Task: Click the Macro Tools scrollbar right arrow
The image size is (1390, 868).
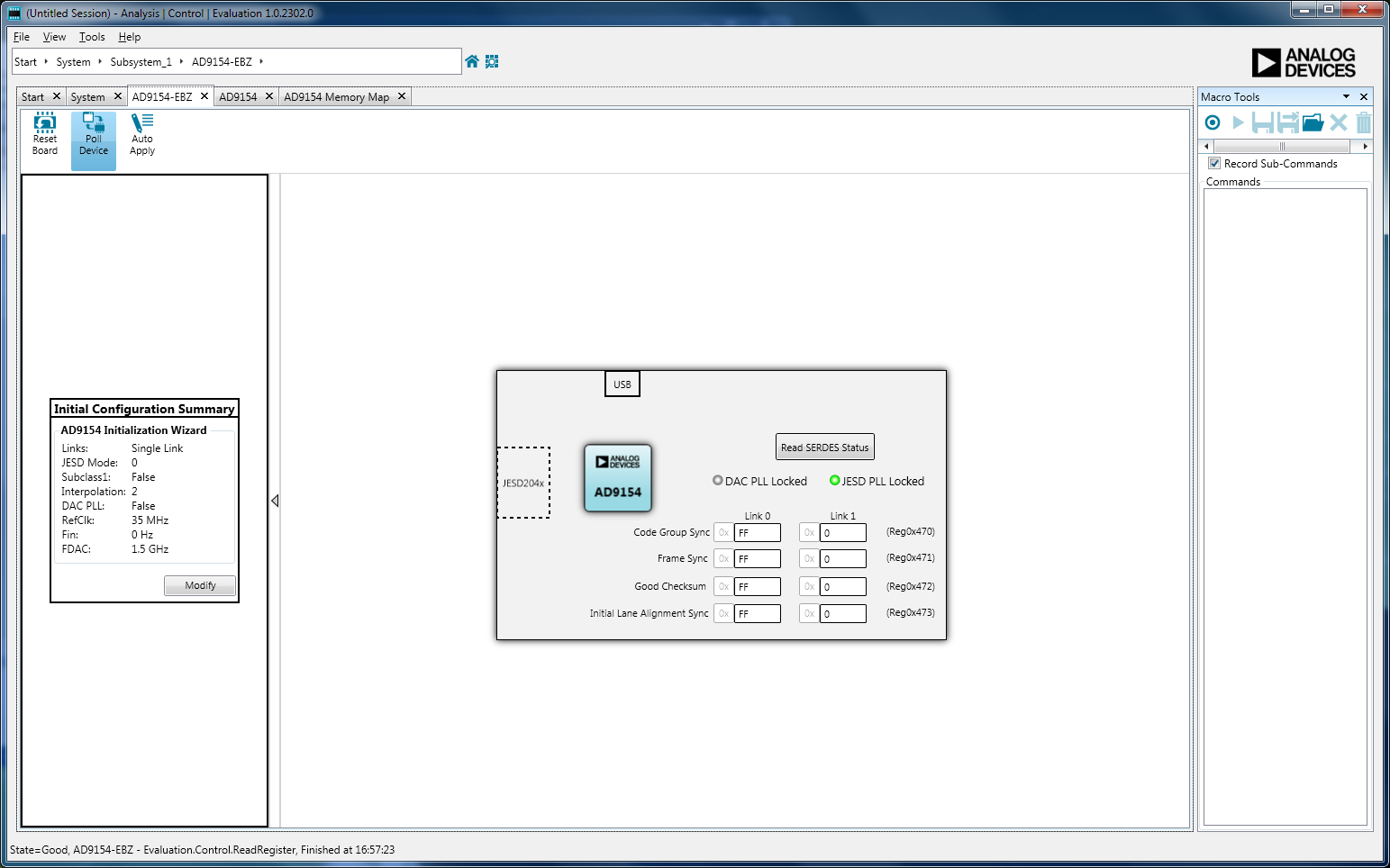Action: click(x=1366, y=146)
